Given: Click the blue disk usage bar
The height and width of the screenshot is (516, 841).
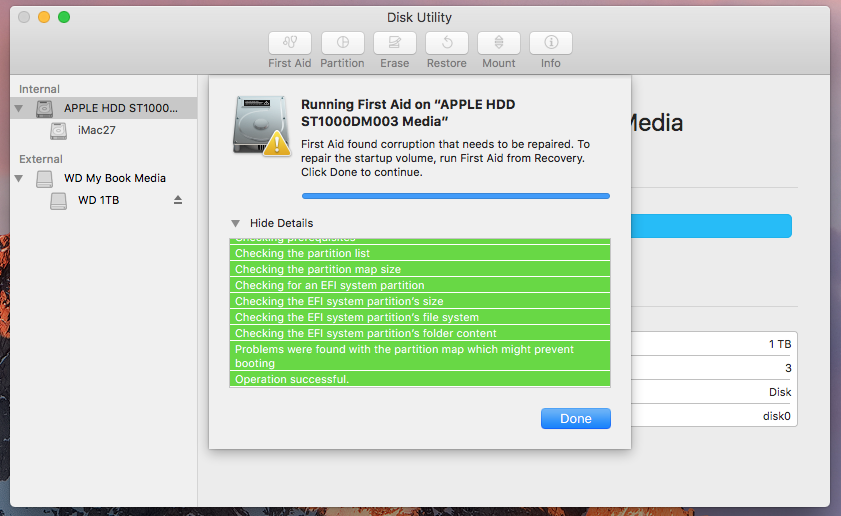Looking at the screenshot, I should pyautogui.click(x=711, y=226).
